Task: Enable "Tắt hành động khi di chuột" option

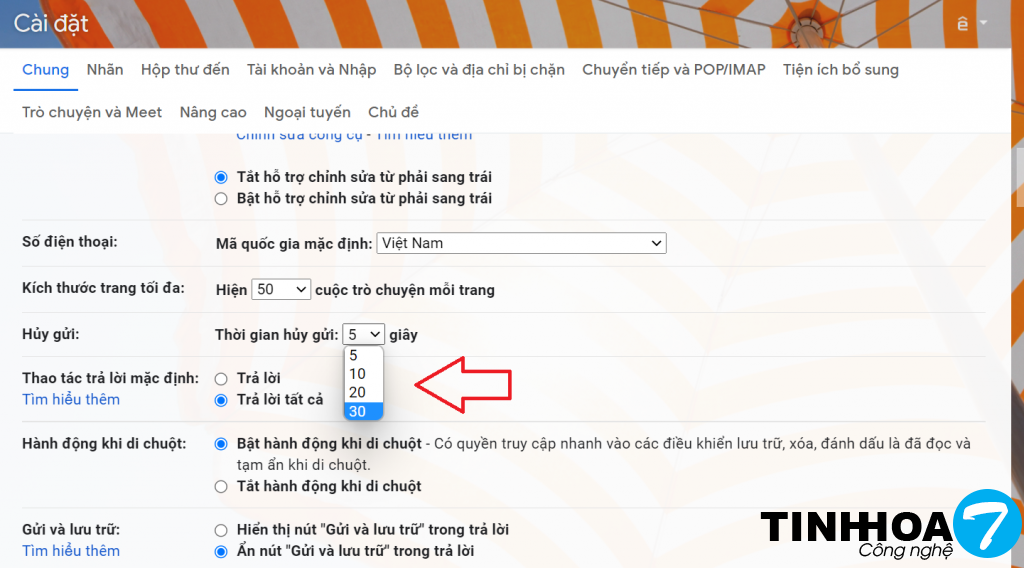Action: click(x=221, y=486)
